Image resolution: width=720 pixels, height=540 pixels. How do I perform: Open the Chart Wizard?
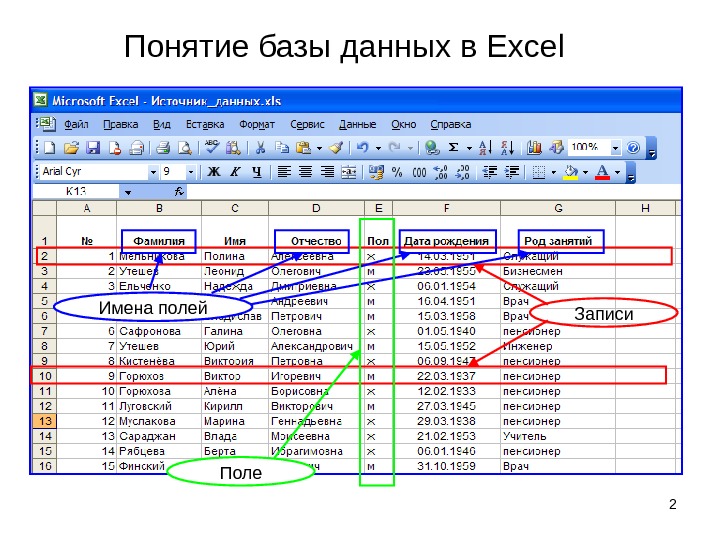click(534, 148)
